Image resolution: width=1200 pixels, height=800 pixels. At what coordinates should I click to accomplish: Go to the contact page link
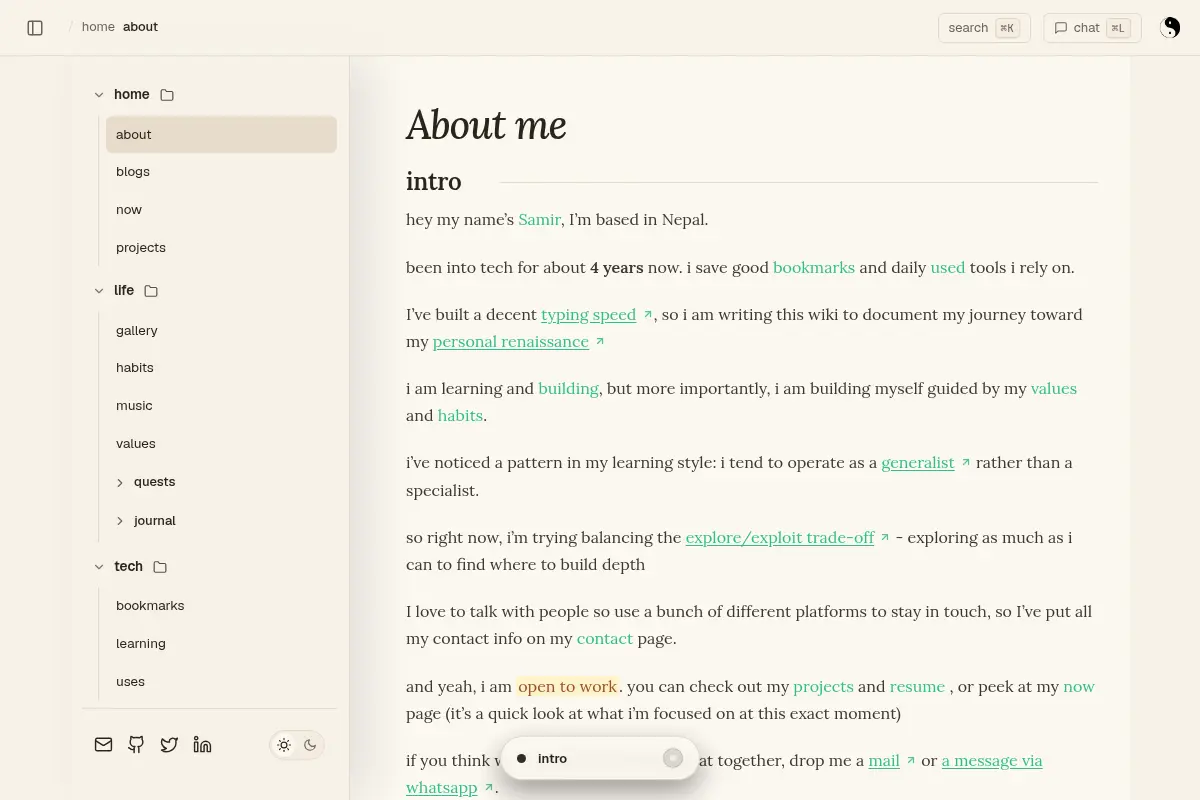pos(605,638)
